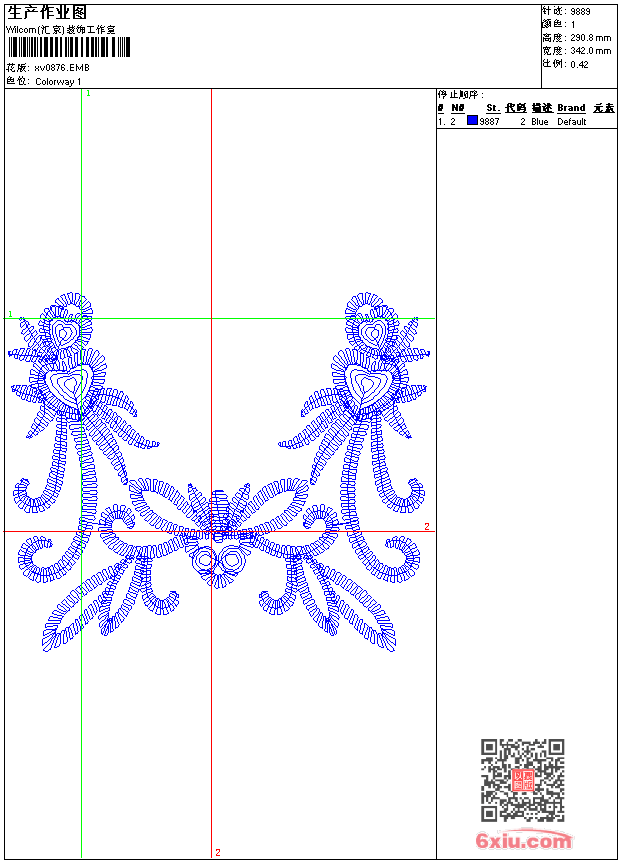Click the 'Blue' description cell
The height and width of the screenshot is (860, 620).
coord(539,122)
